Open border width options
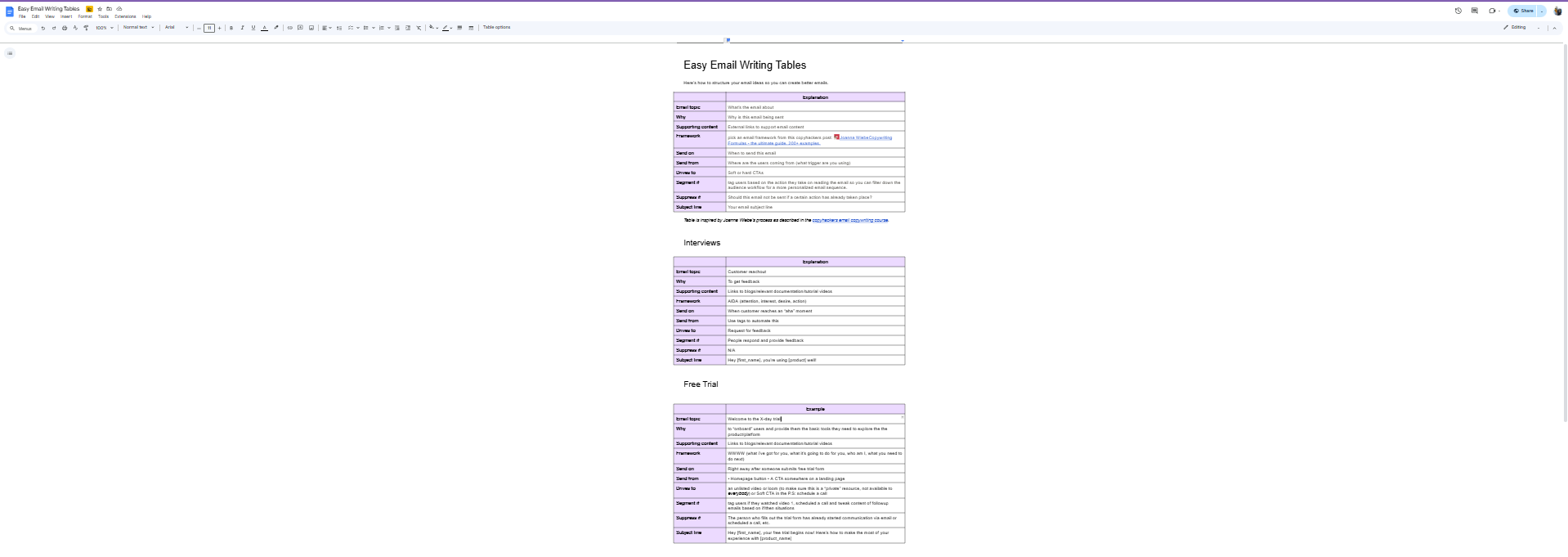Viewport: 1568px width, 557px height. (x=459, y=28)
